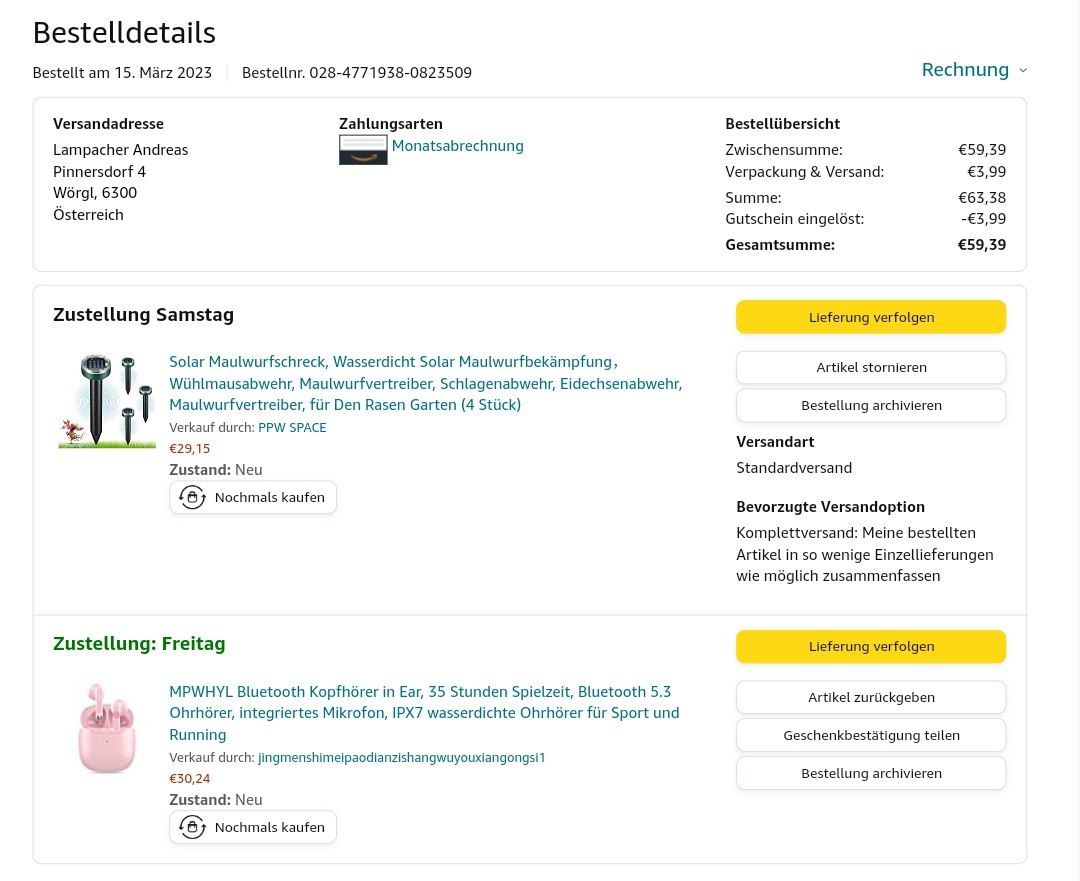Click buy-again icon for Bluetooth headphones
Viewport: 1080px width, 881px height.
[192, 827]
